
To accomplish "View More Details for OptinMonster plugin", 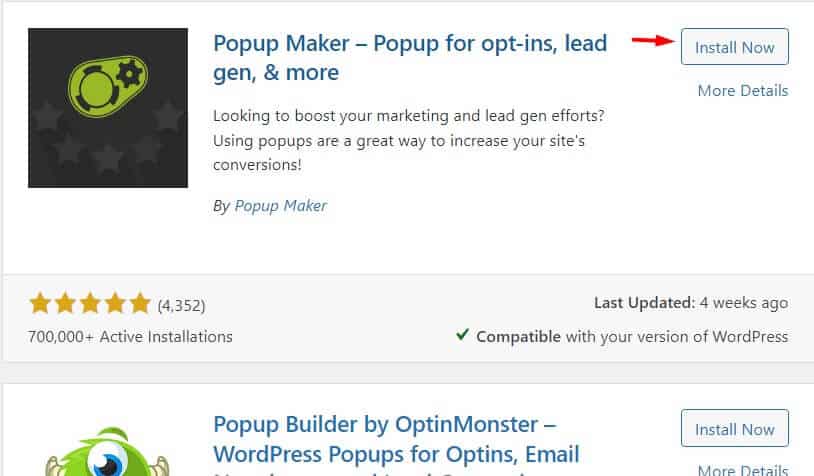I will 743,470.
